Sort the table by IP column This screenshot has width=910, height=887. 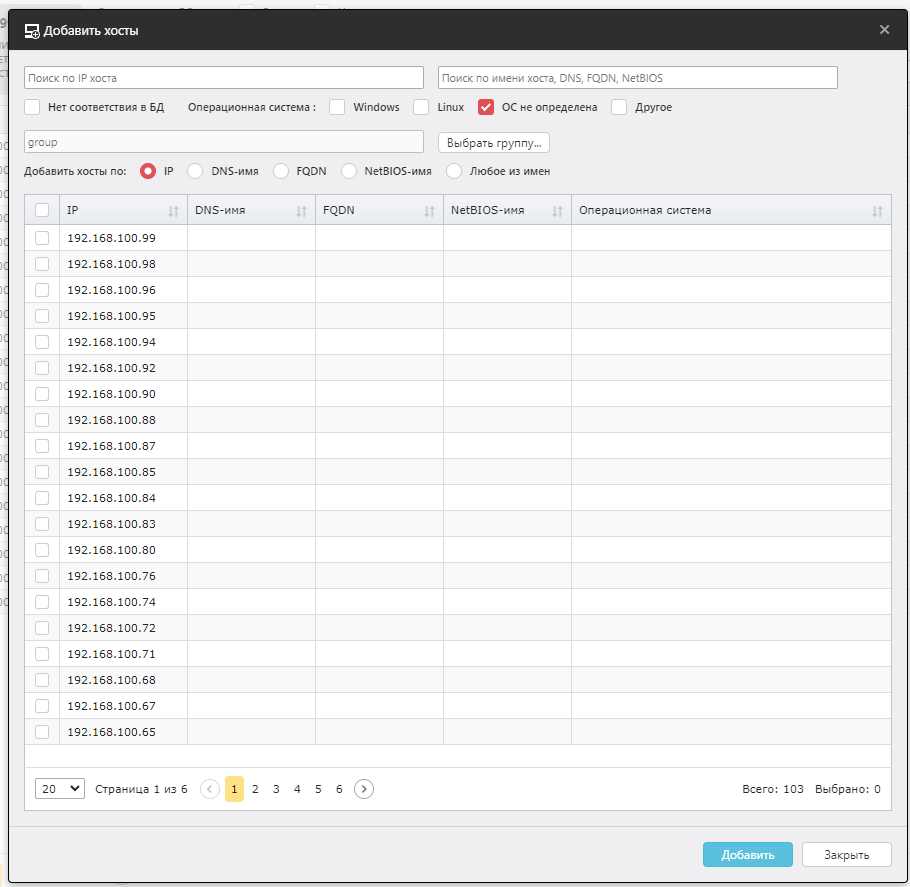point(173,211)
